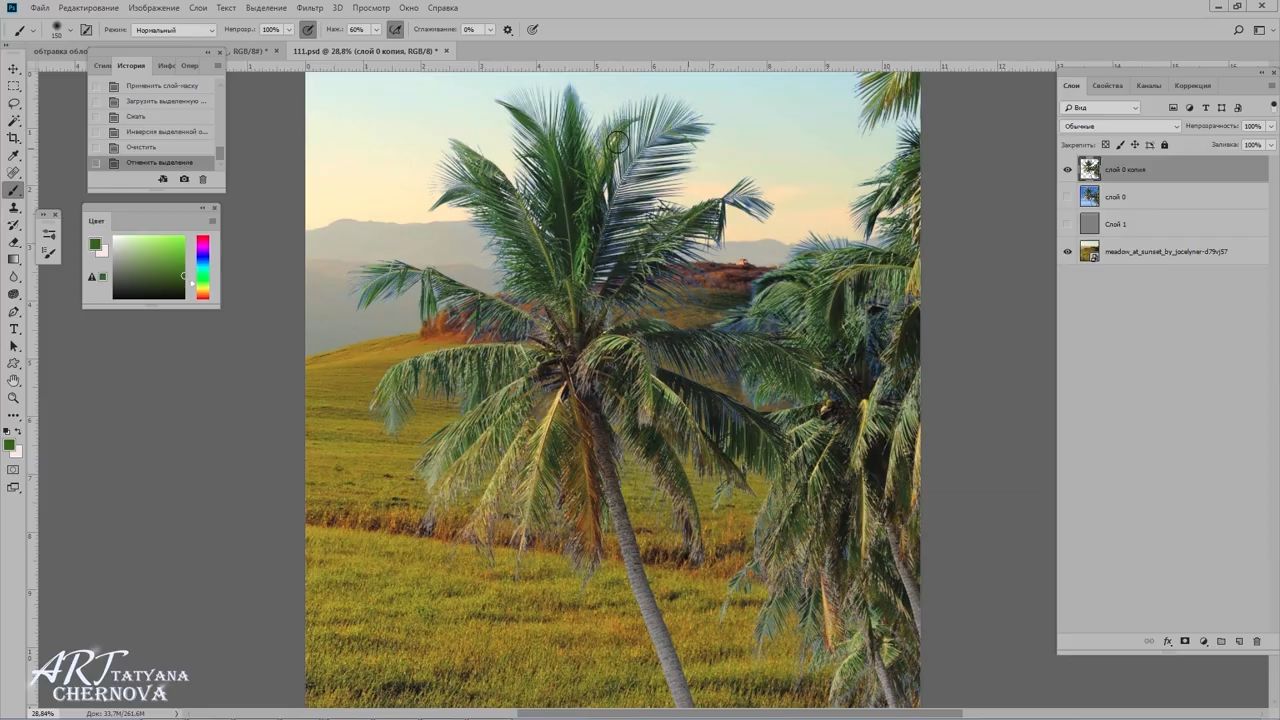Select the Gradient tool
The image size is (1280, 720).
(x=14, y=259)
